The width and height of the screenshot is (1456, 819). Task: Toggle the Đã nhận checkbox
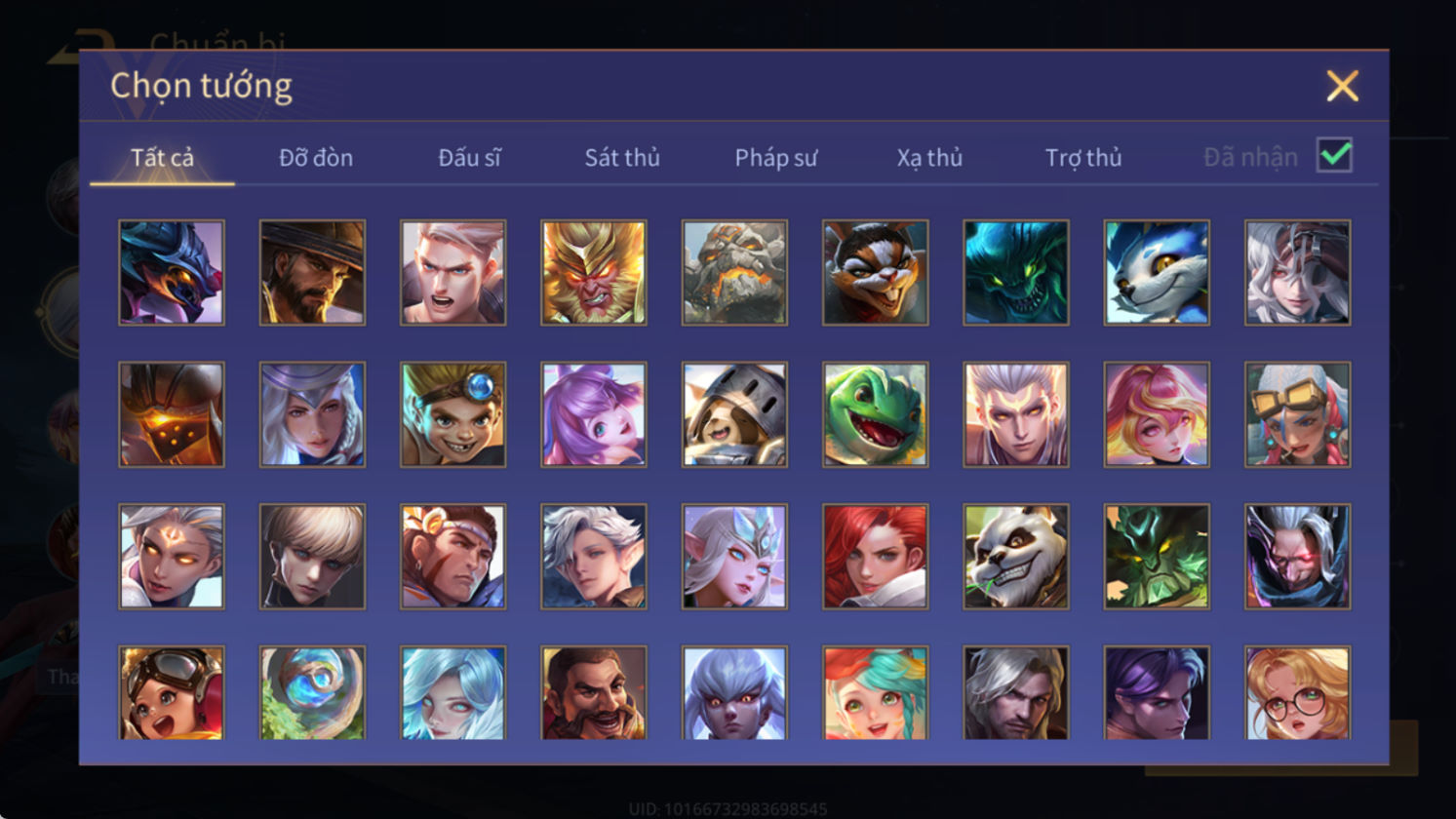tap(1334, 155)
